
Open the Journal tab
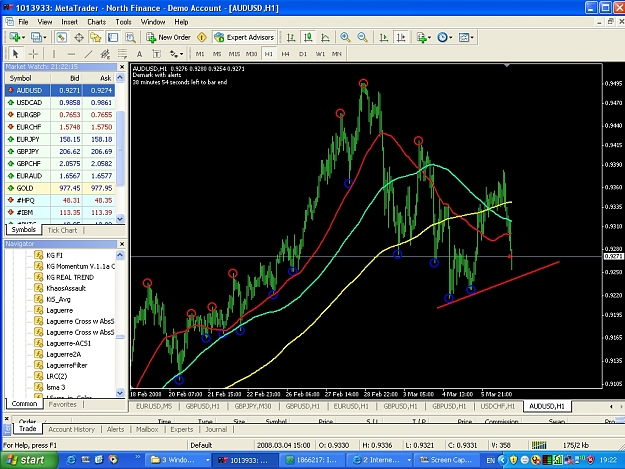pos(216,429)
